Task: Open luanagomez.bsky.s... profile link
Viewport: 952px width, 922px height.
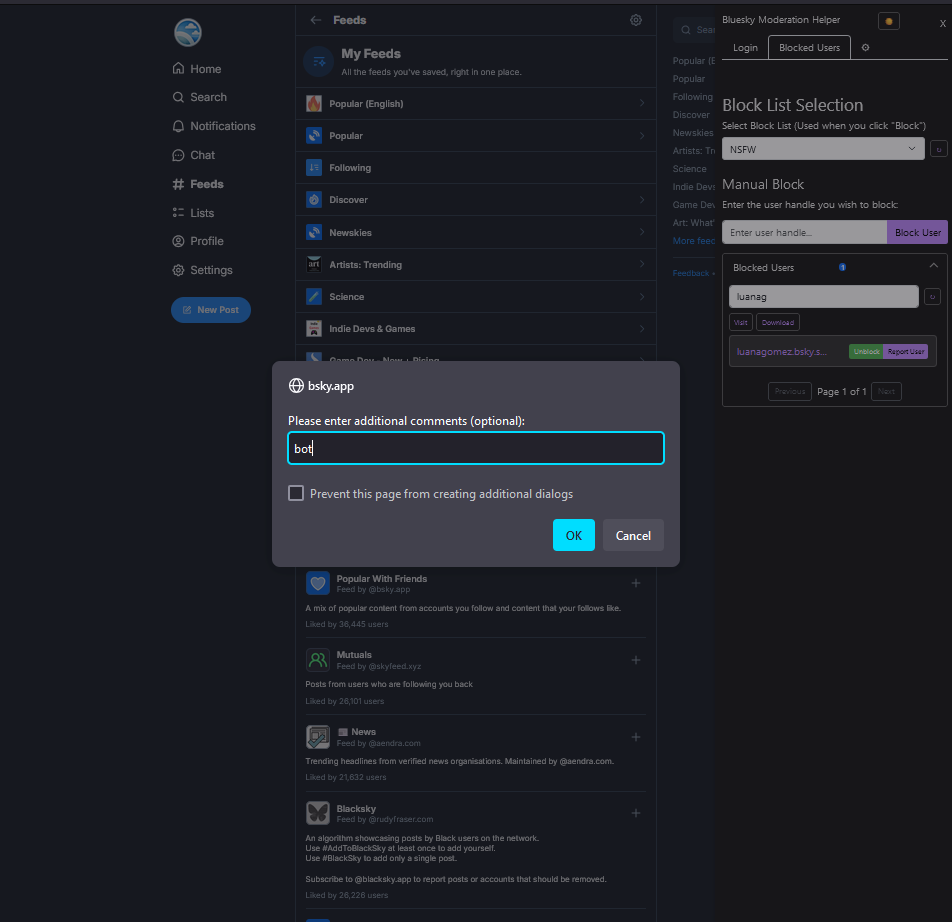Action: point(781,351)
